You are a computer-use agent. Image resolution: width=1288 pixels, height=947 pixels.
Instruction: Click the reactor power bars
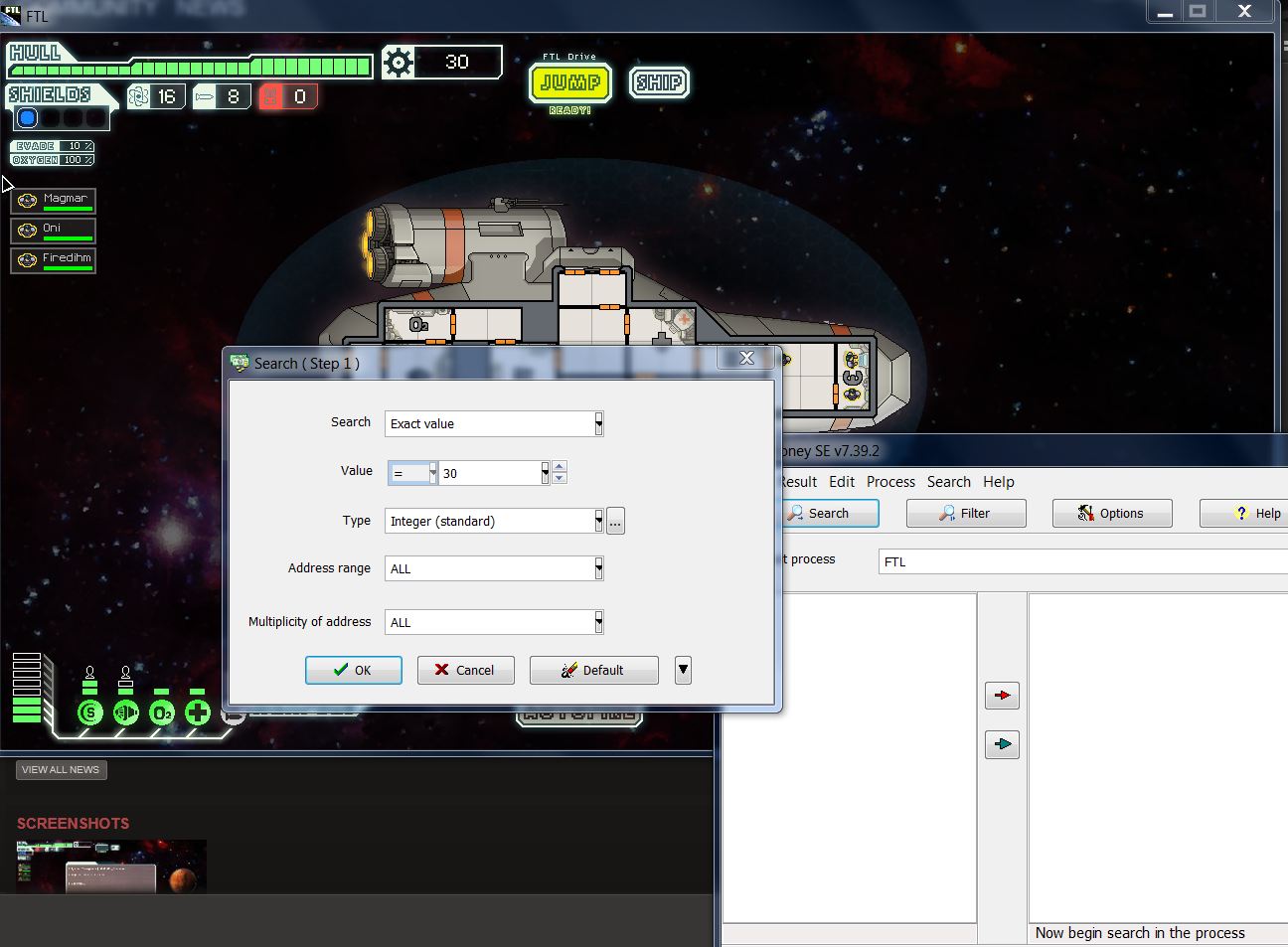[x=27, y=687]
